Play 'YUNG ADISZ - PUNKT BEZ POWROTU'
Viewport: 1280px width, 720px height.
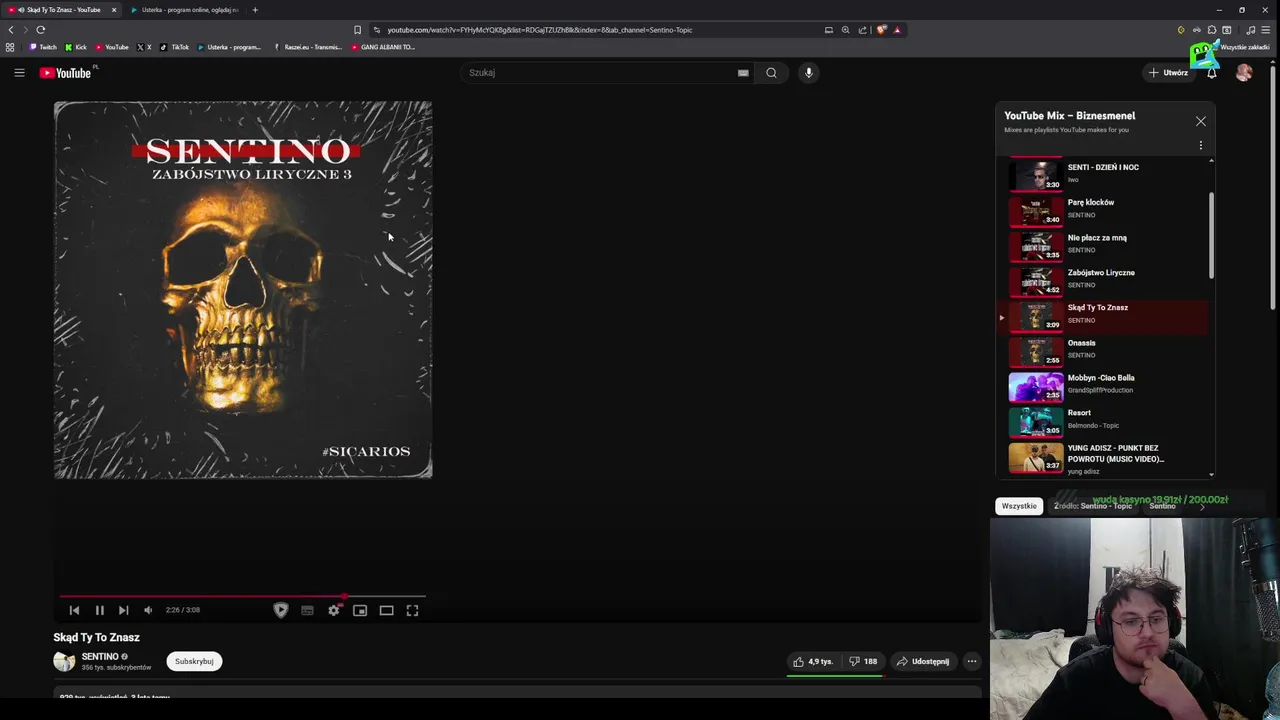(1104, 458)
